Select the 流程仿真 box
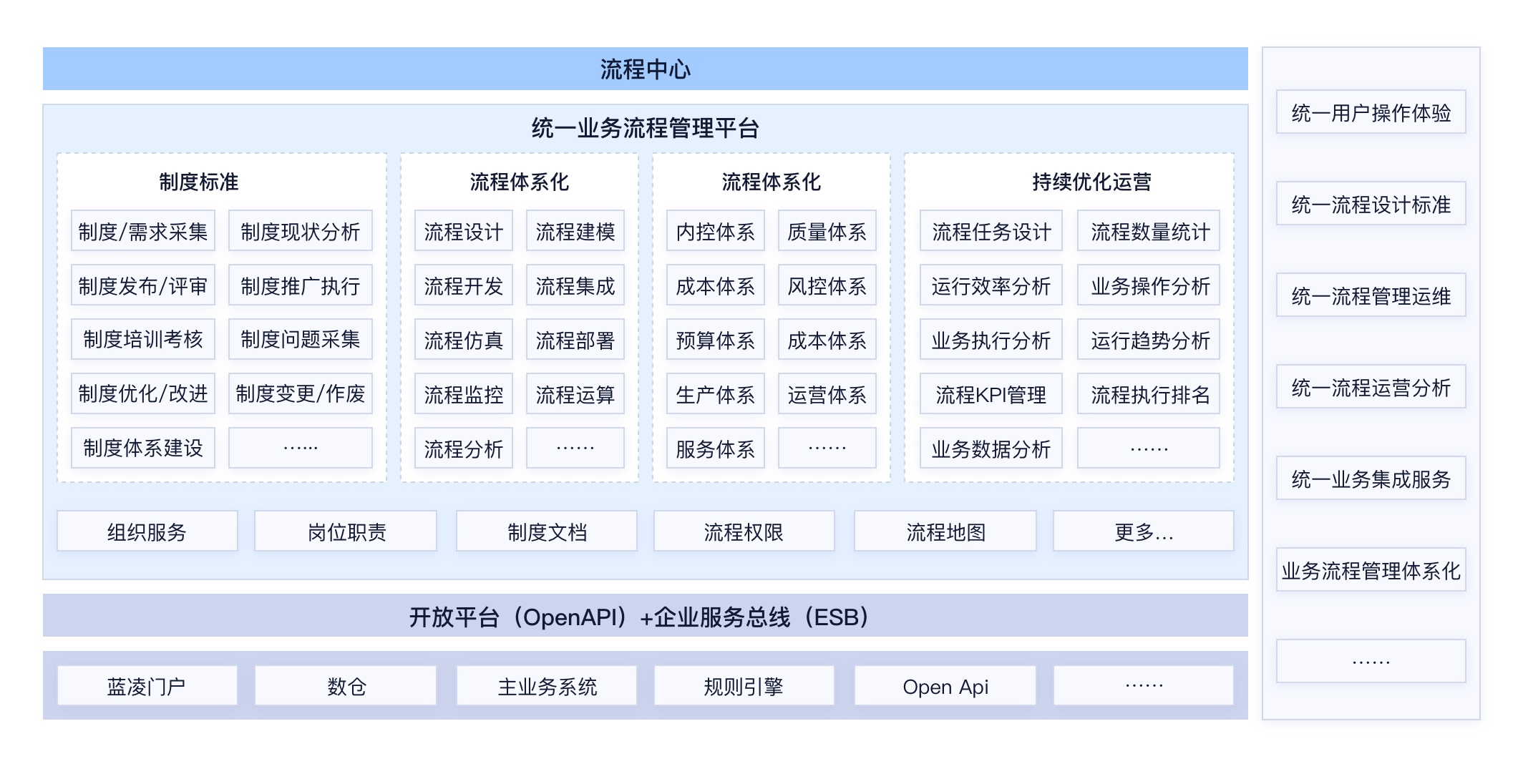The height and width of the screenshot is (784, 1523). coord(464,339)
